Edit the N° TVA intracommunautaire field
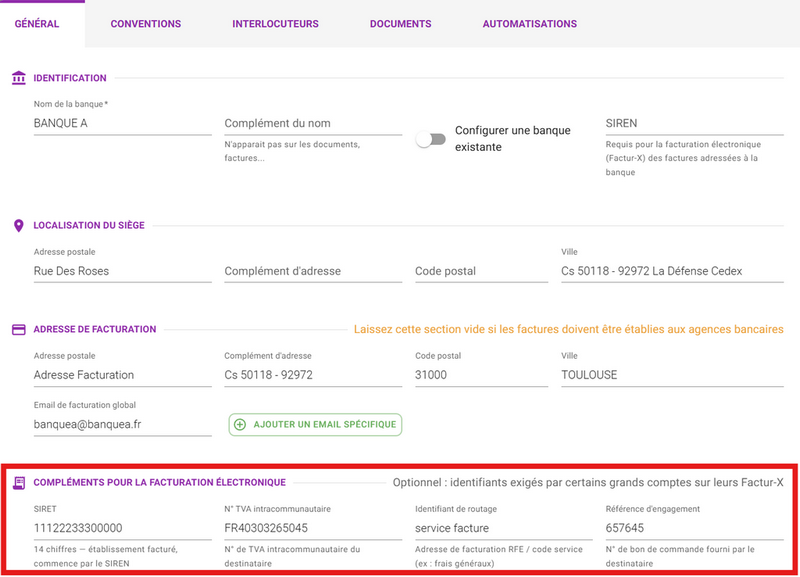800x577 pixels. 313,528
